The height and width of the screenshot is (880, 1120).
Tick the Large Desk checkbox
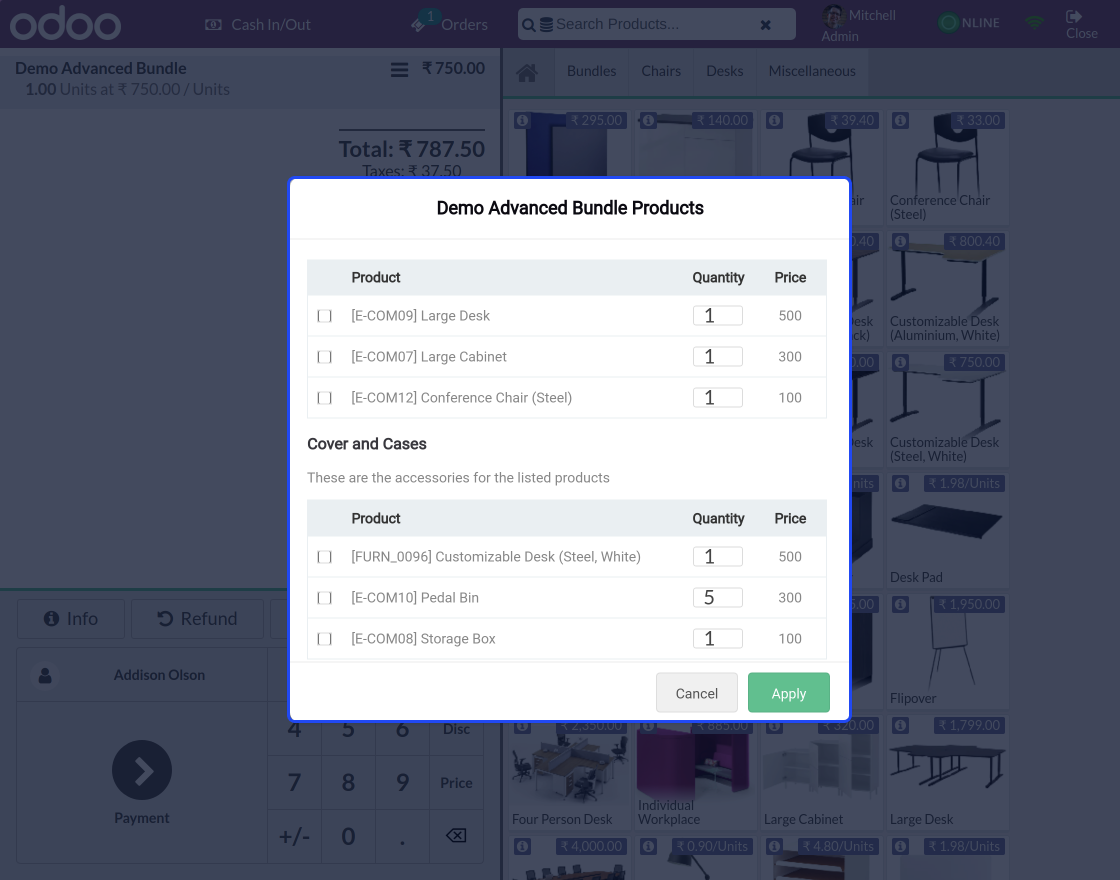(324, 316)
